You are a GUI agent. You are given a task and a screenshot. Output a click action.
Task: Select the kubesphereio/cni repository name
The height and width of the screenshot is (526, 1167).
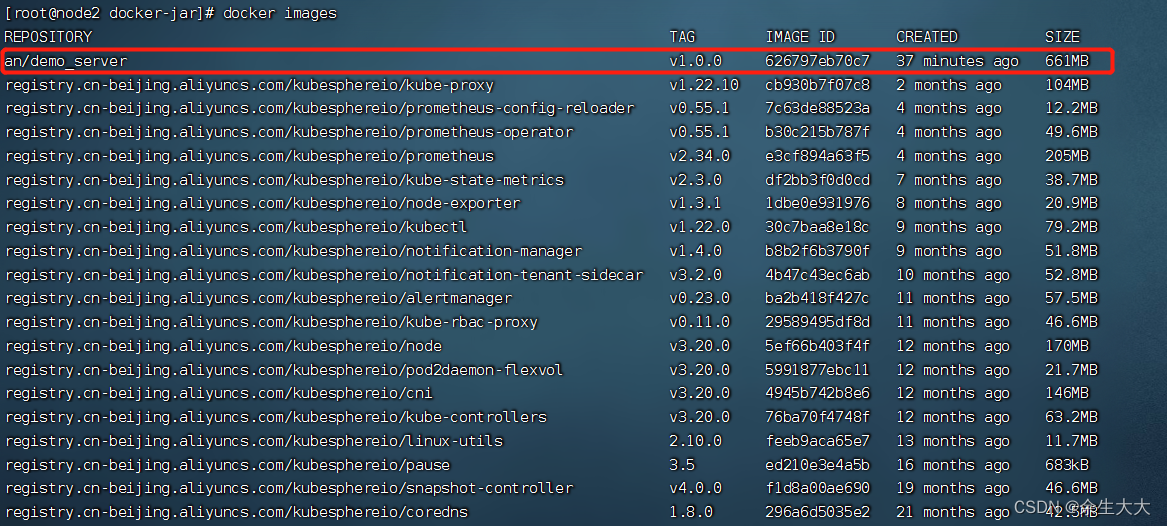click(219, 393)
